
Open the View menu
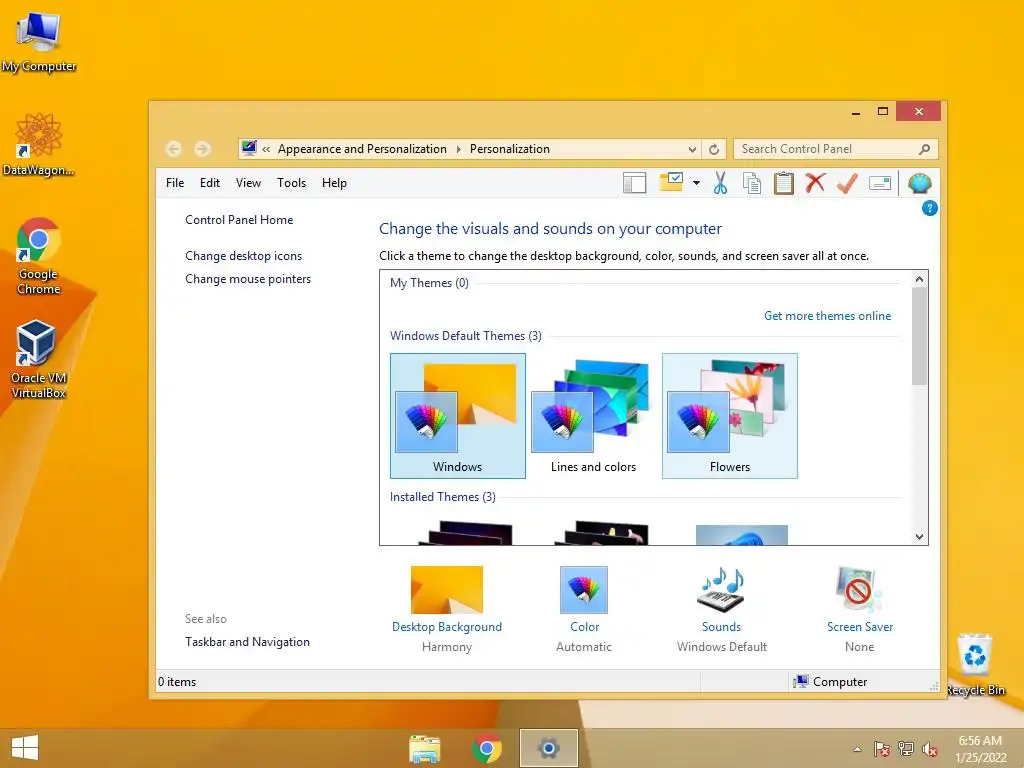point(248,183)
